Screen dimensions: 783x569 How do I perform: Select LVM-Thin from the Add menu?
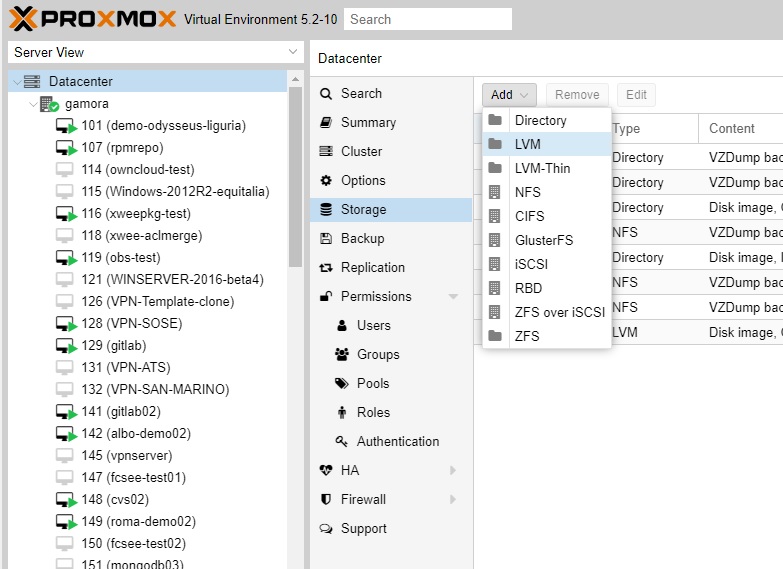[542, 168]
